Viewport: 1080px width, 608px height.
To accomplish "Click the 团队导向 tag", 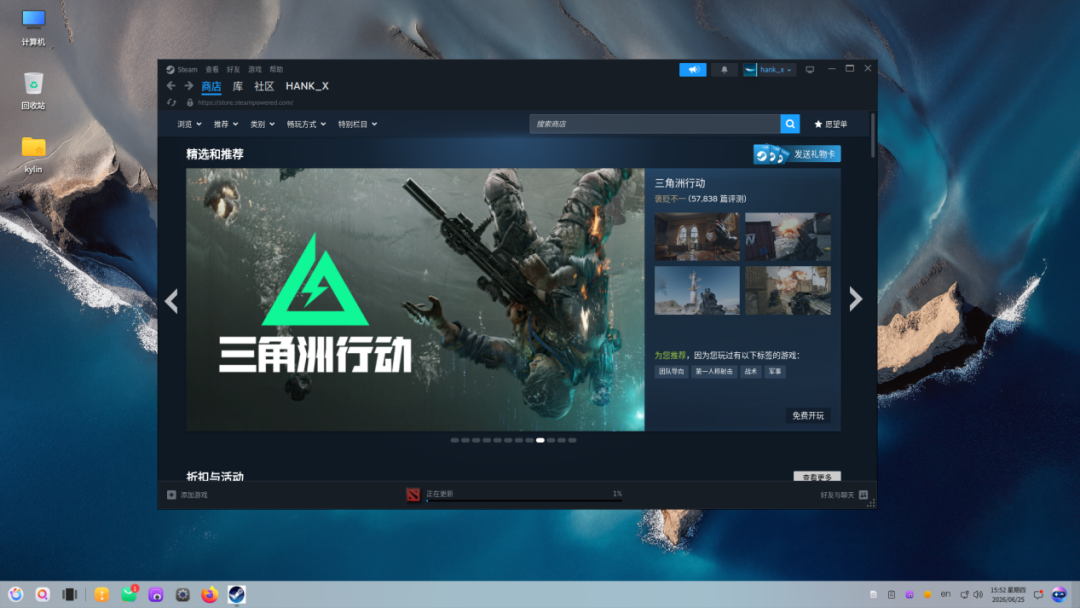I will 671,372.
